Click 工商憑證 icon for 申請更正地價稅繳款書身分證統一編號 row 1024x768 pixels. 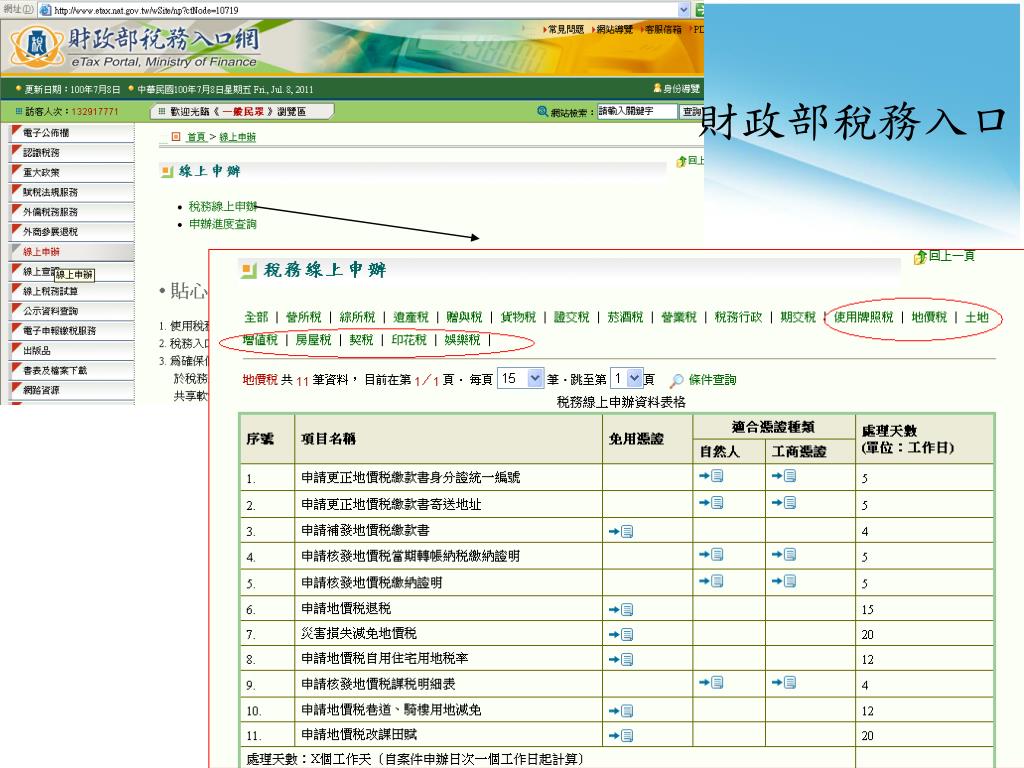point(784,476)
